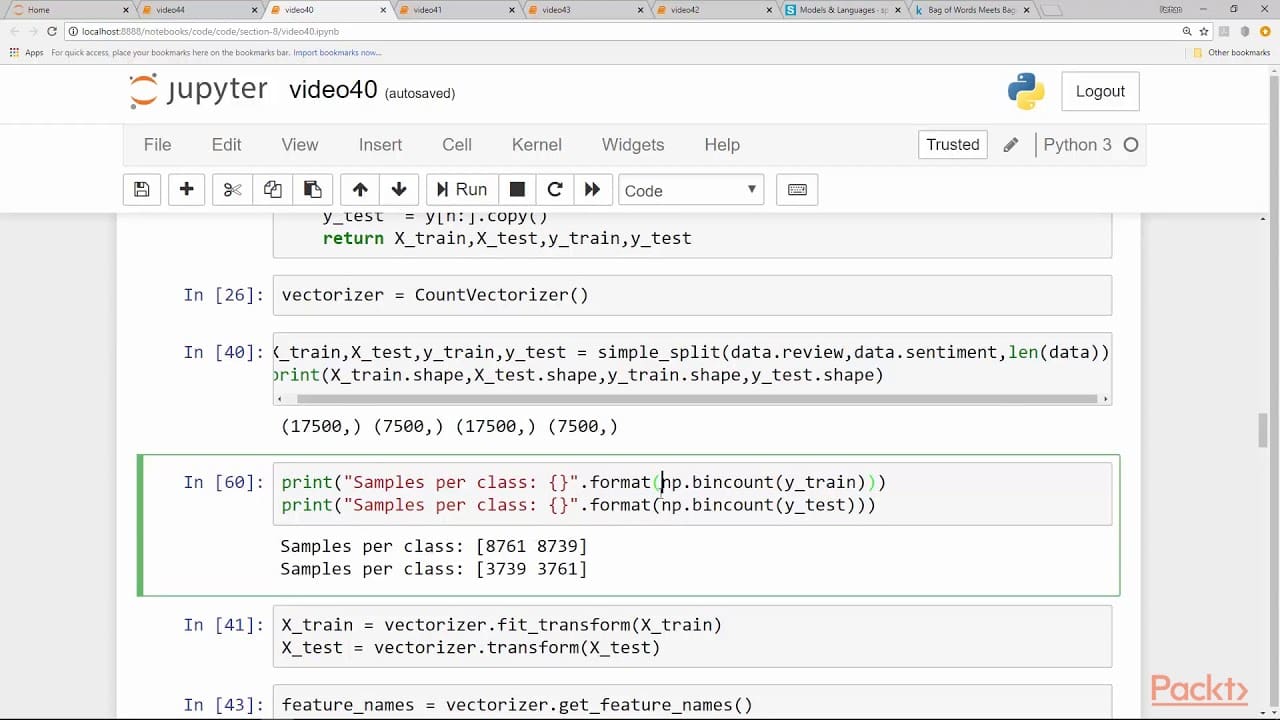Image resolution: width=1280 pixels, height=720 pixels.
Task: Open the command palette keyboard icon
Action: 797,190
